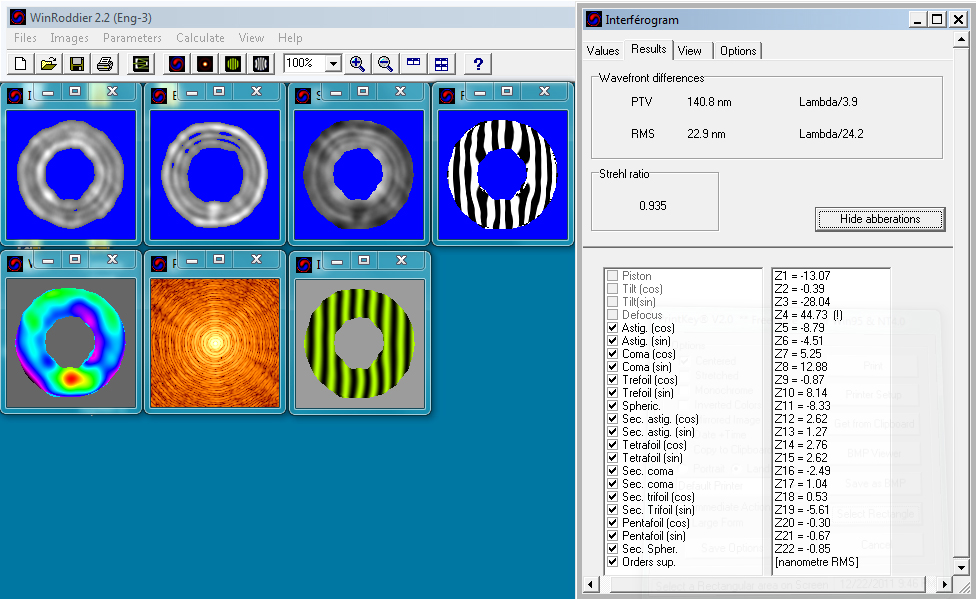Uncheck the Astig. (cos) checkbox

coord(612,328)
